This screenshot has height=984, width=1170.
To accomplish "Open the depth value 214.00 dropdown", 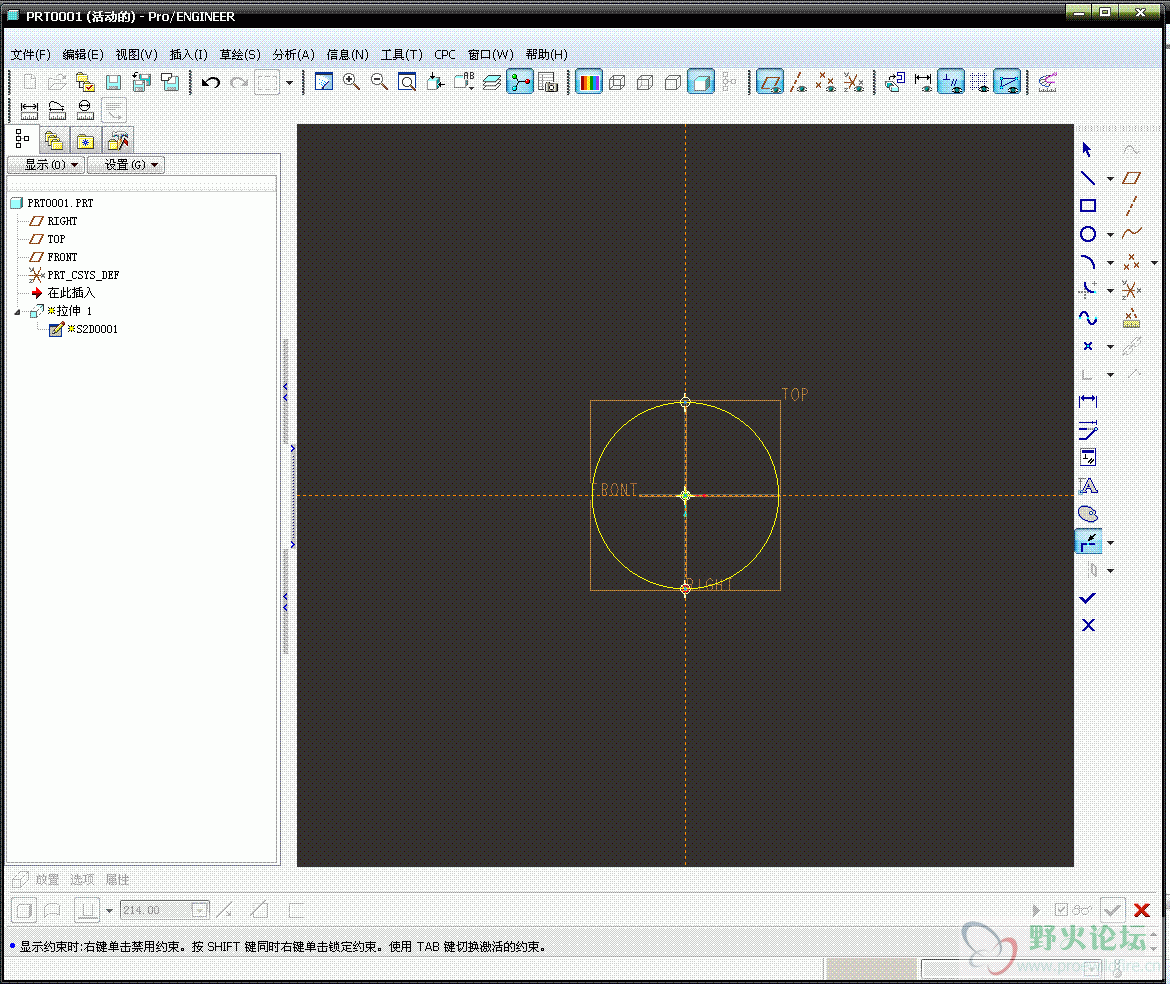I will point(199,910).
